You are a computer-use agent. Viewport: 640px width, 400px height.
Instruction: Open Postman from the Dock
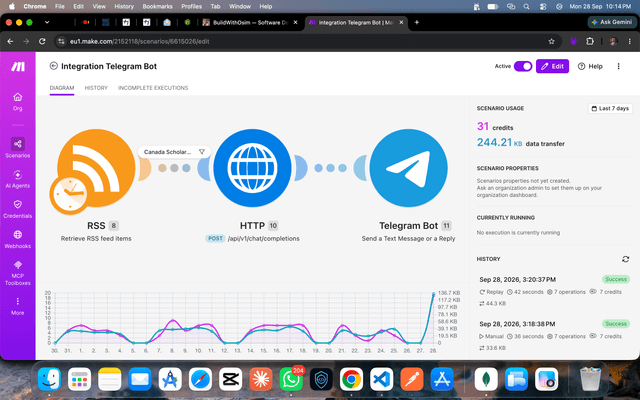point(412,379)
